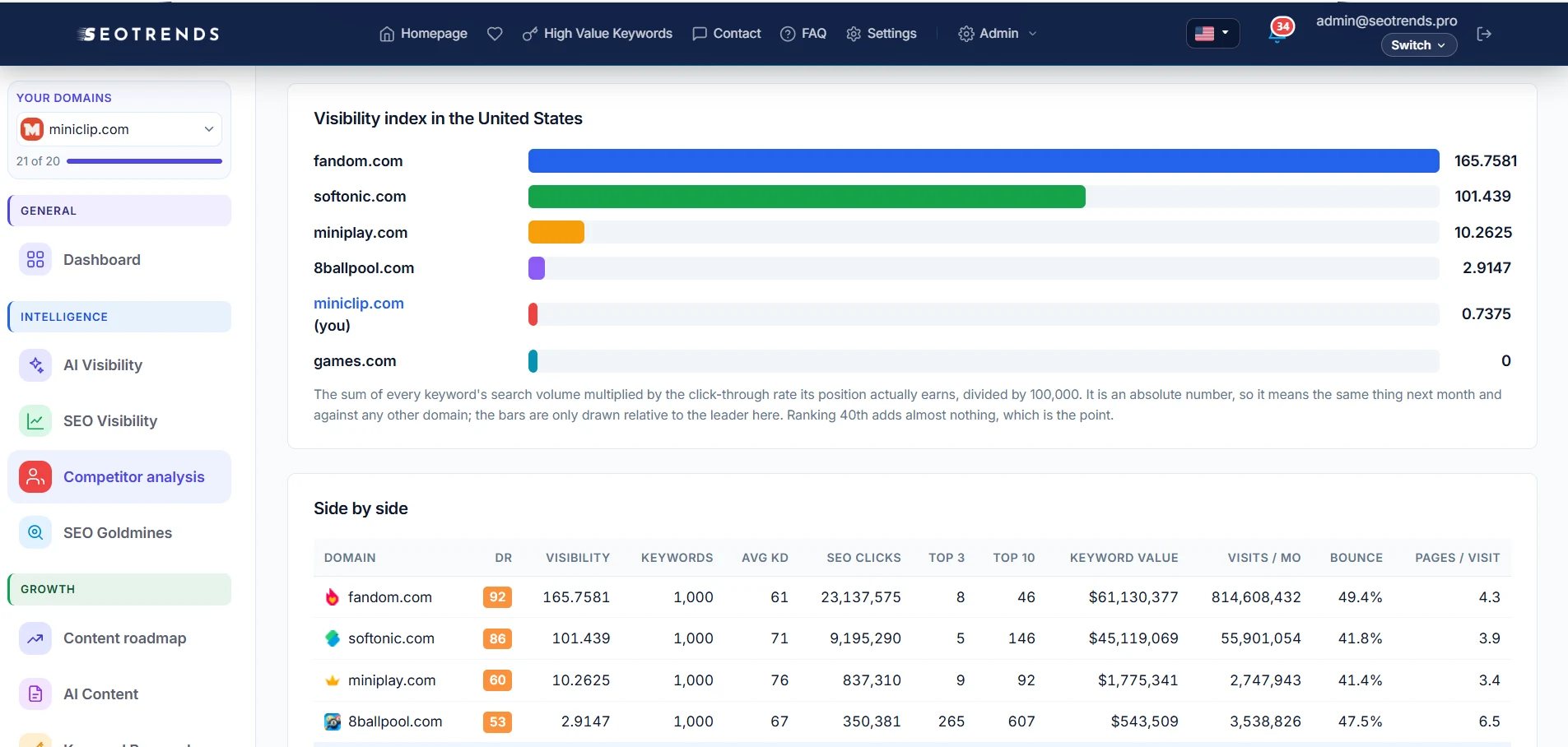Click fandom.com in the Side by side table
This screenshot has width=1568, height=747.
(390, 597)
